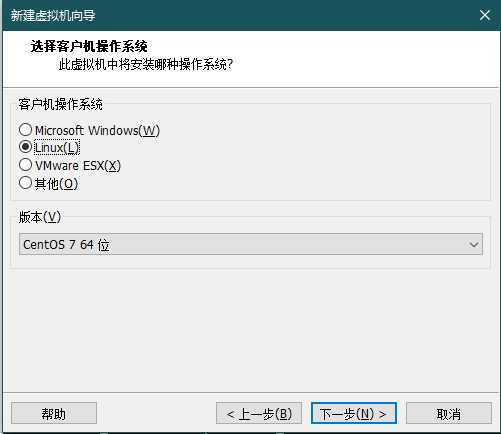Image resolution: width=501 pixels, height=434 pixels.
Task: Go back with 上一步(B) button
Action: pyautogui.click(x=259, y=413)
